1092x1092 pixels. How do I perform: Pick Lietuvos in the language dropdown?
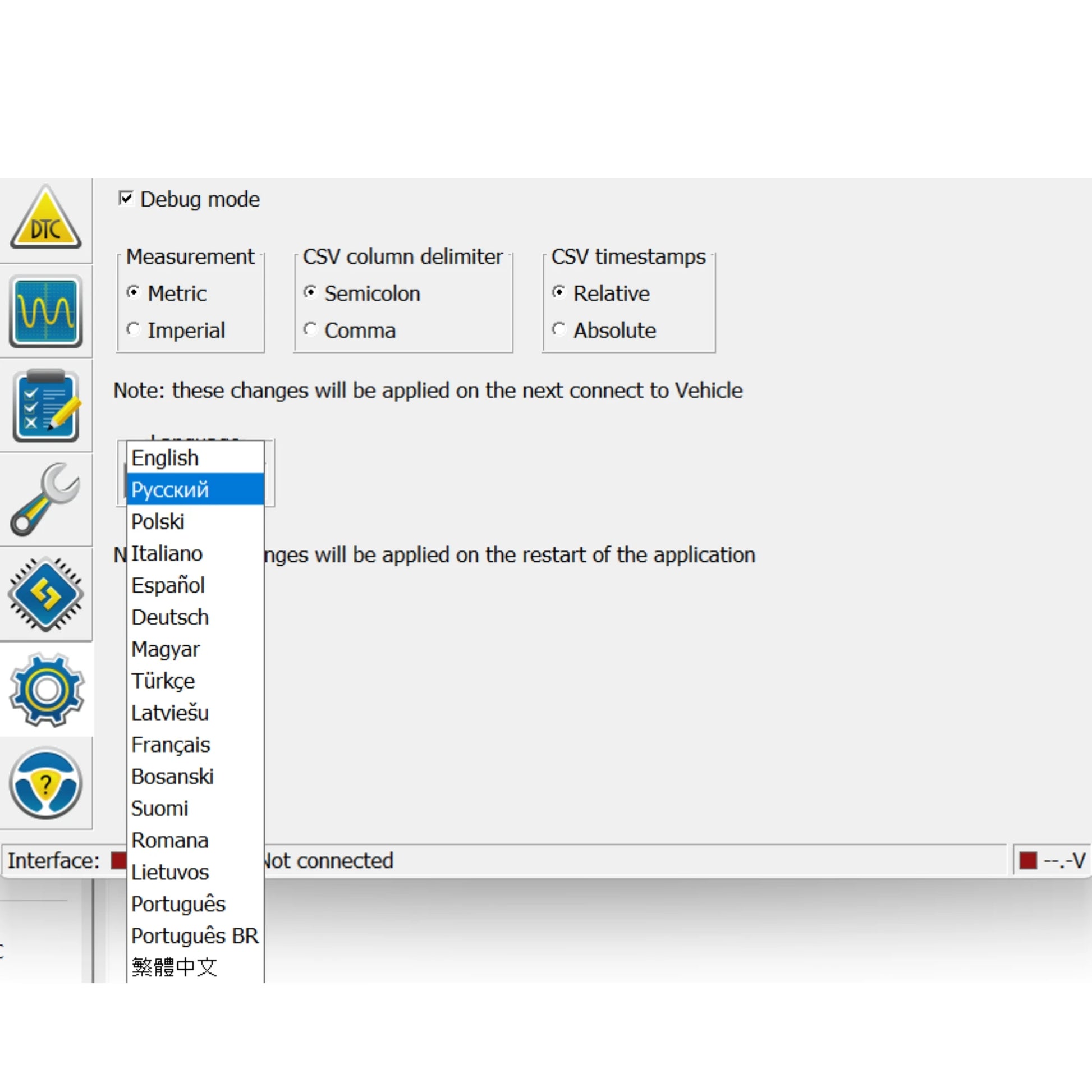(x=196, y=872)
